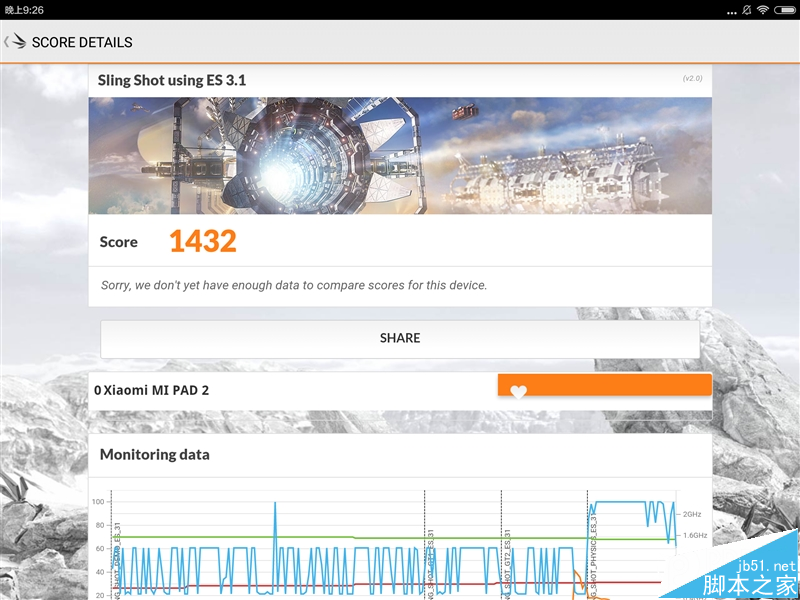The image size is (800, 600).
Task: Tap the 2GHz axis label on chart
Action: pyautogui.click(x=692, y=514)
